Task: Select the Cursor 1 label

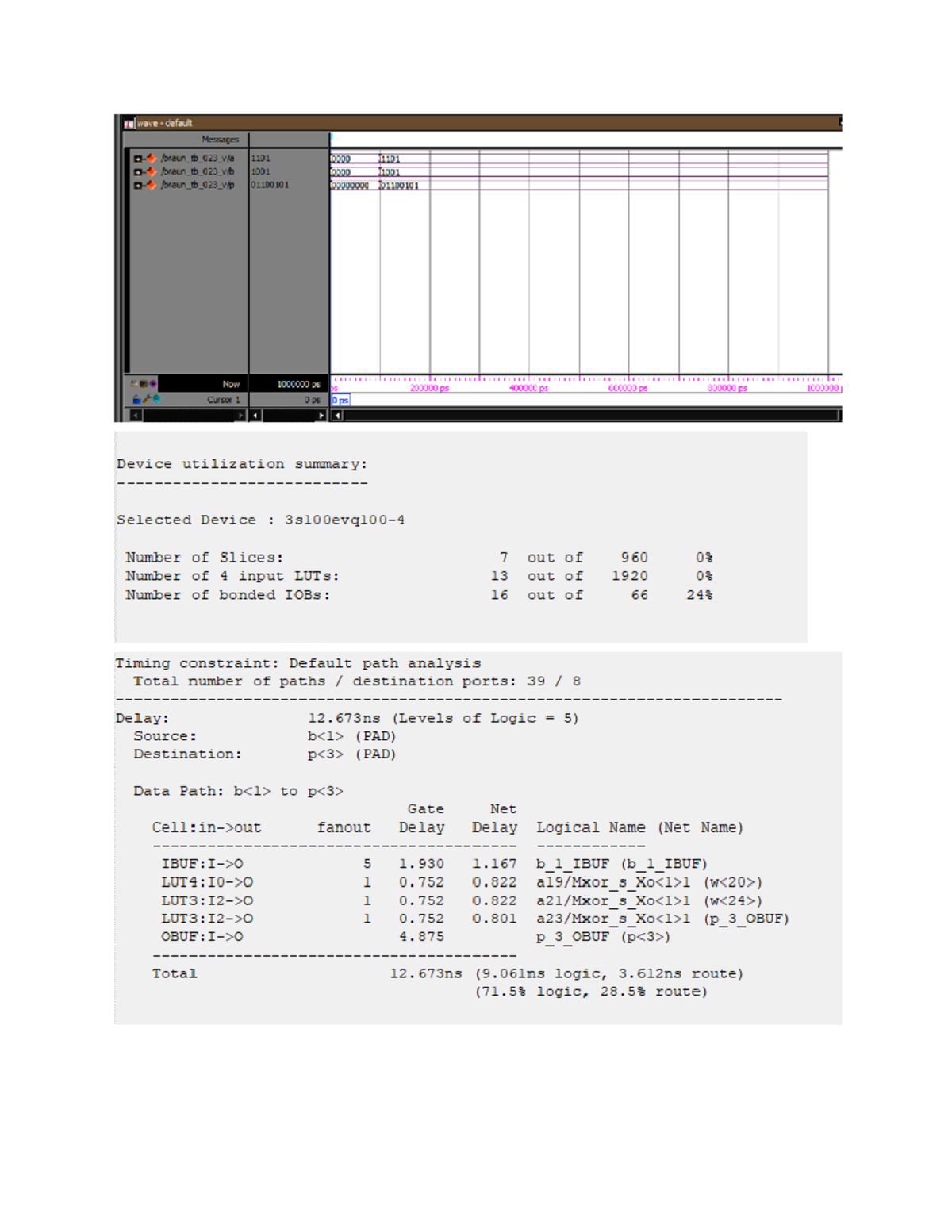Action: point(224,400)
